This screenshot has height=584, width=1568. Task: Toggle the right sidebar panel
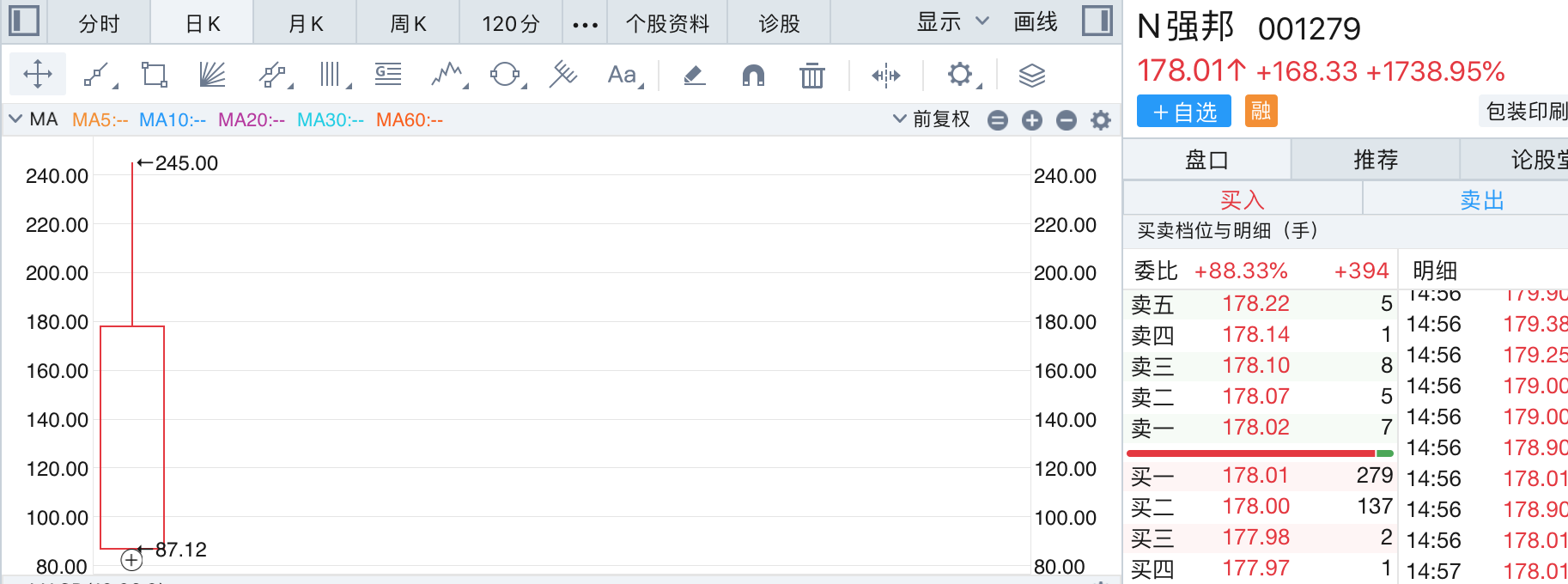tap(1097, 21)
